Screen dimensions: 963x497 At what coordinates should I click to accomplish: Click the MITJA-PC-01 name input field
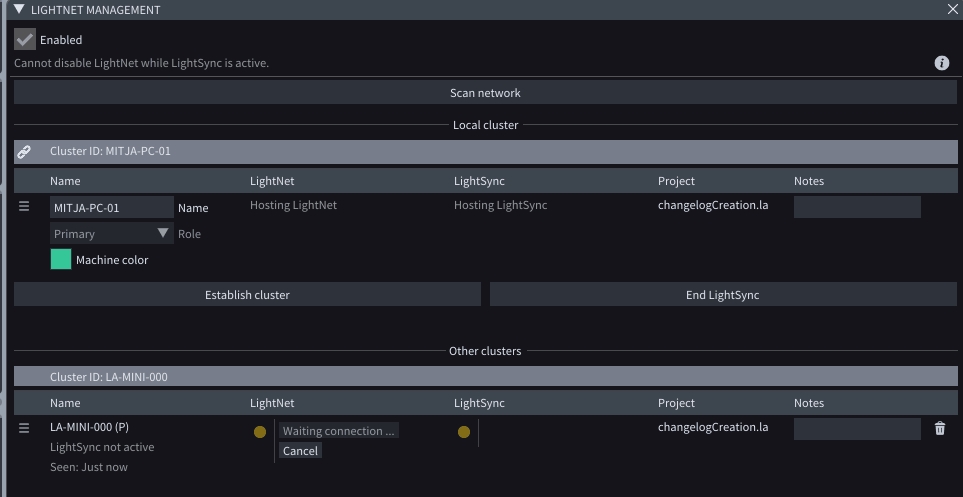point(111,208)
